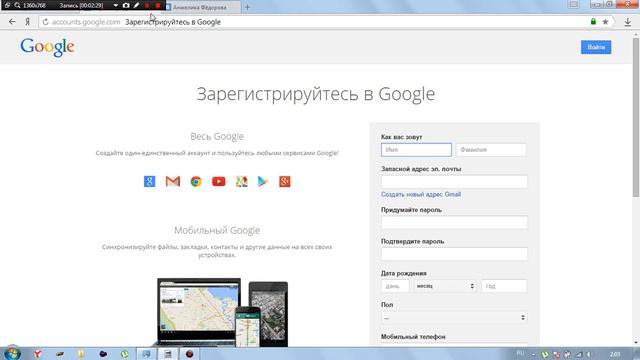Click the YouTube icon

(219, 181)
